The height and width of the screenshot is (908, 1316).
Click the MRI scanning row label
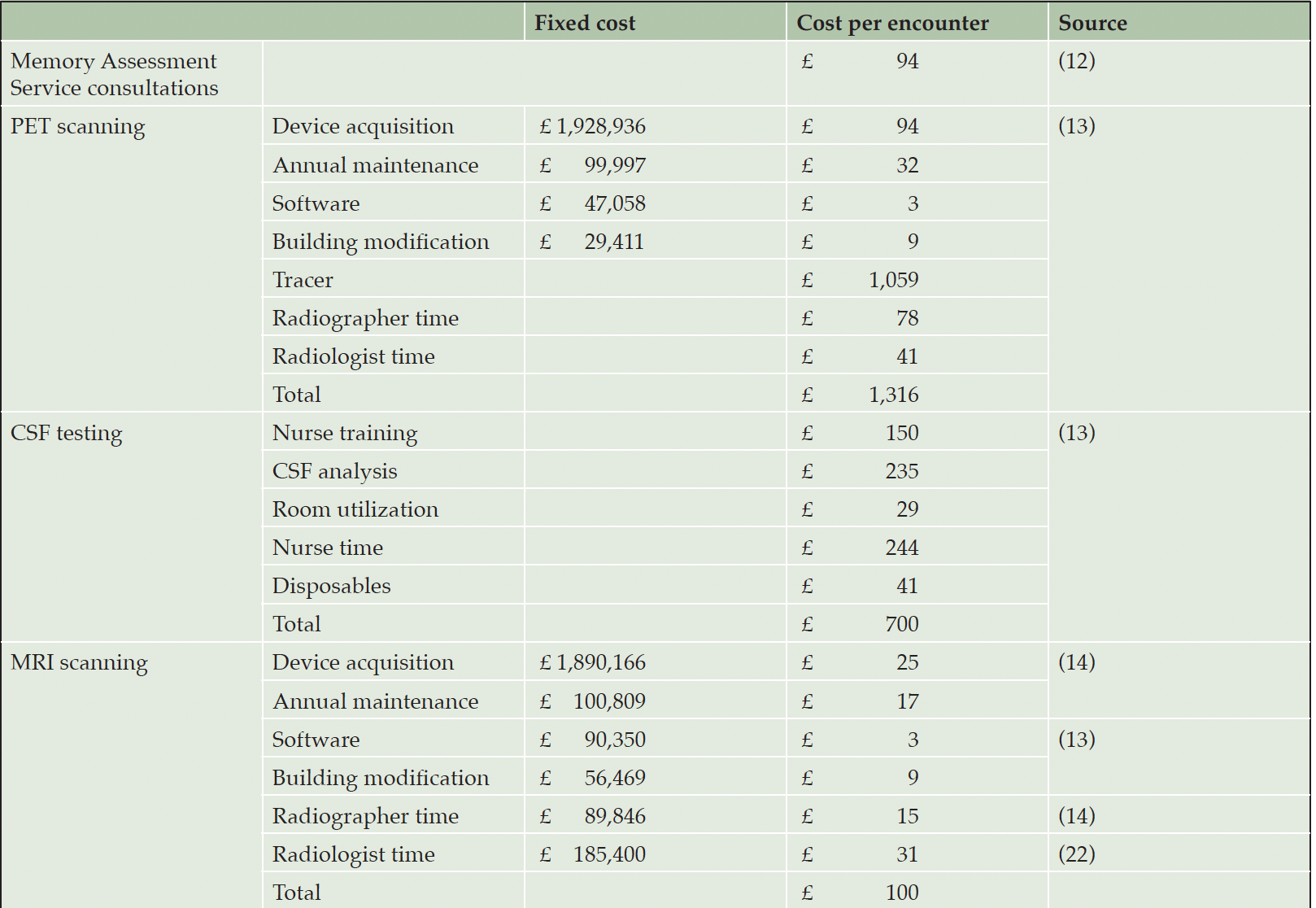79,663
